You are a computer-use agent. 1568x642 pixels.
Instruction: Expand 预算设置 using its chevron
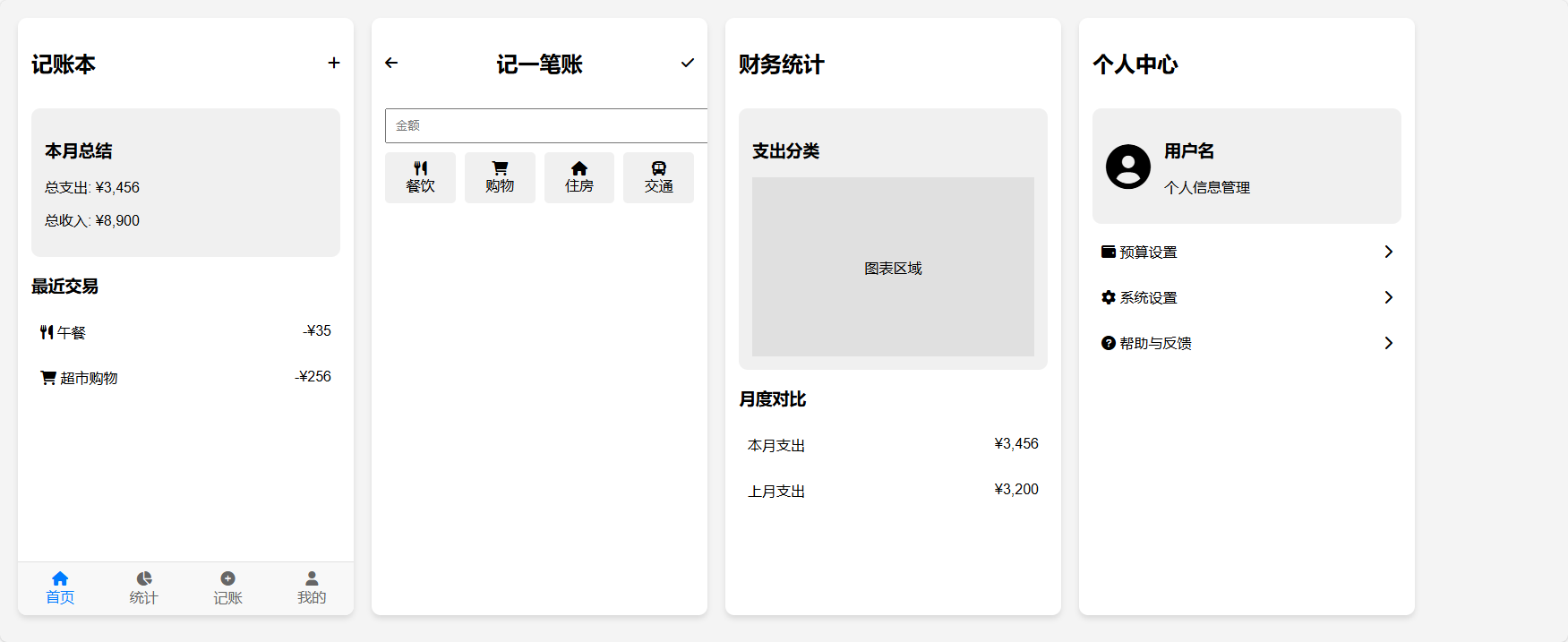tap(1388, 252)
